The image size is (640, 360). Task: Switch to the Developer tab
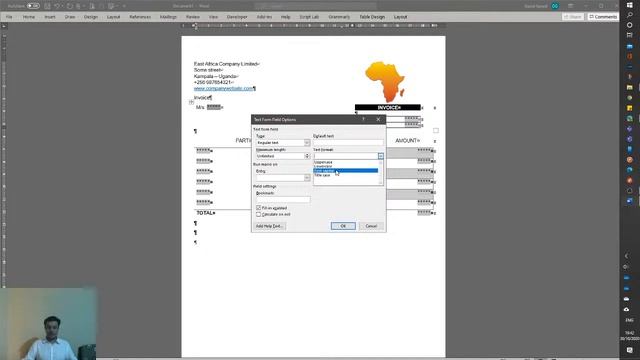click(237, 17)
